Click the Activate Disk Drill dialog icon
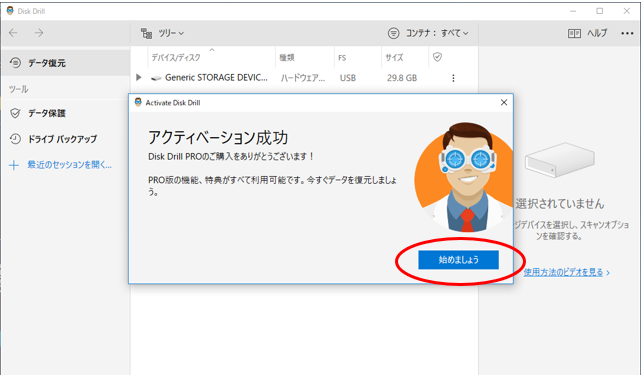This screenshot has width=642, height=376. [x=138, y=102]
